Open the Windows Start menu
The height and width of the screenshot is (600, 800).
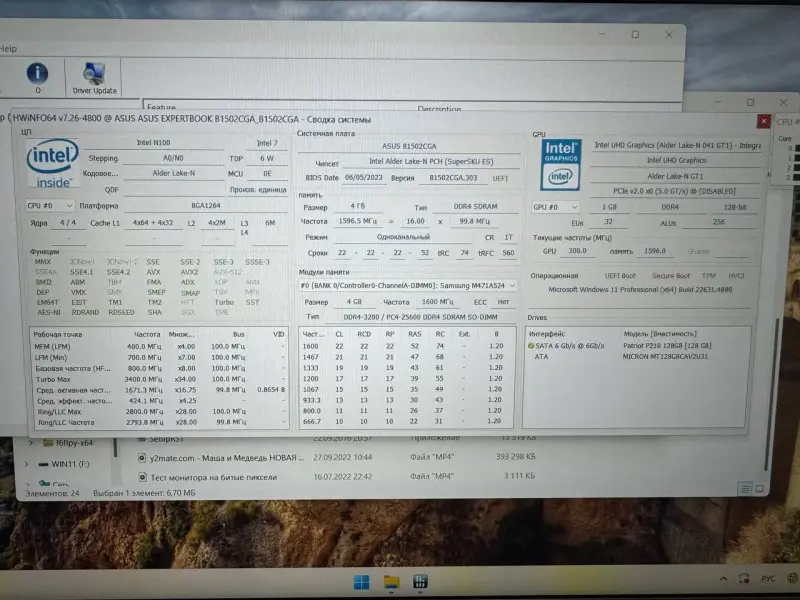tap(361, 582)
